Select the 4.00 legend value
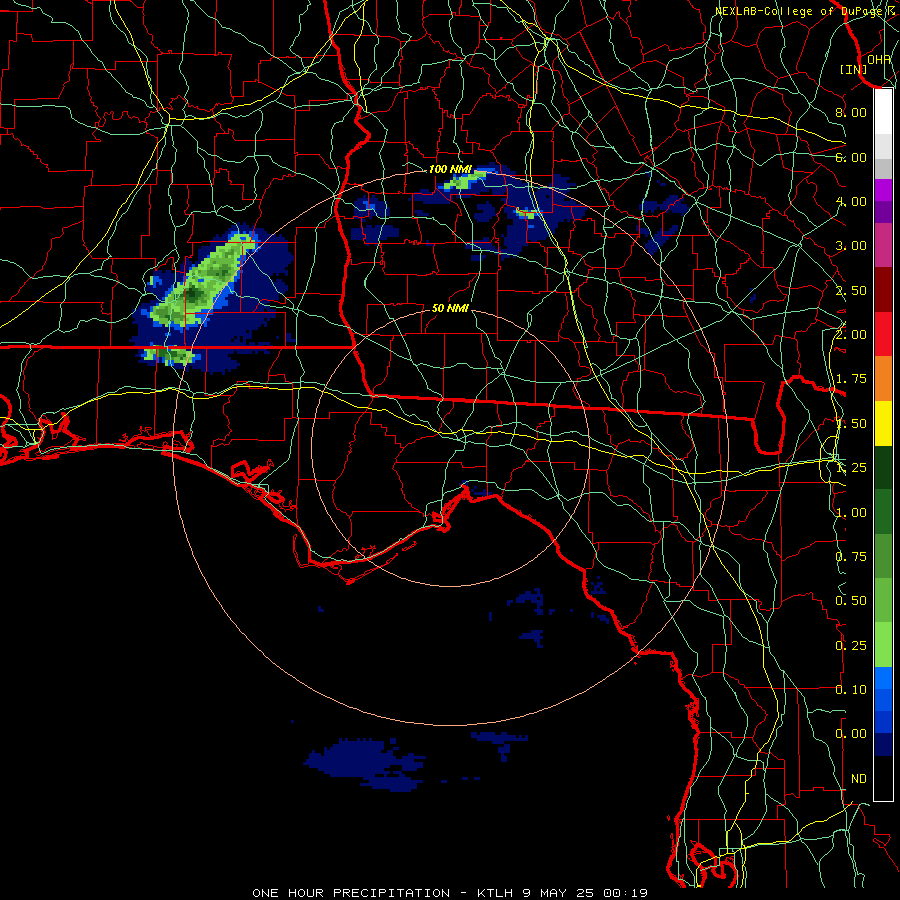 pyautogui.click(x=851, y=201)
